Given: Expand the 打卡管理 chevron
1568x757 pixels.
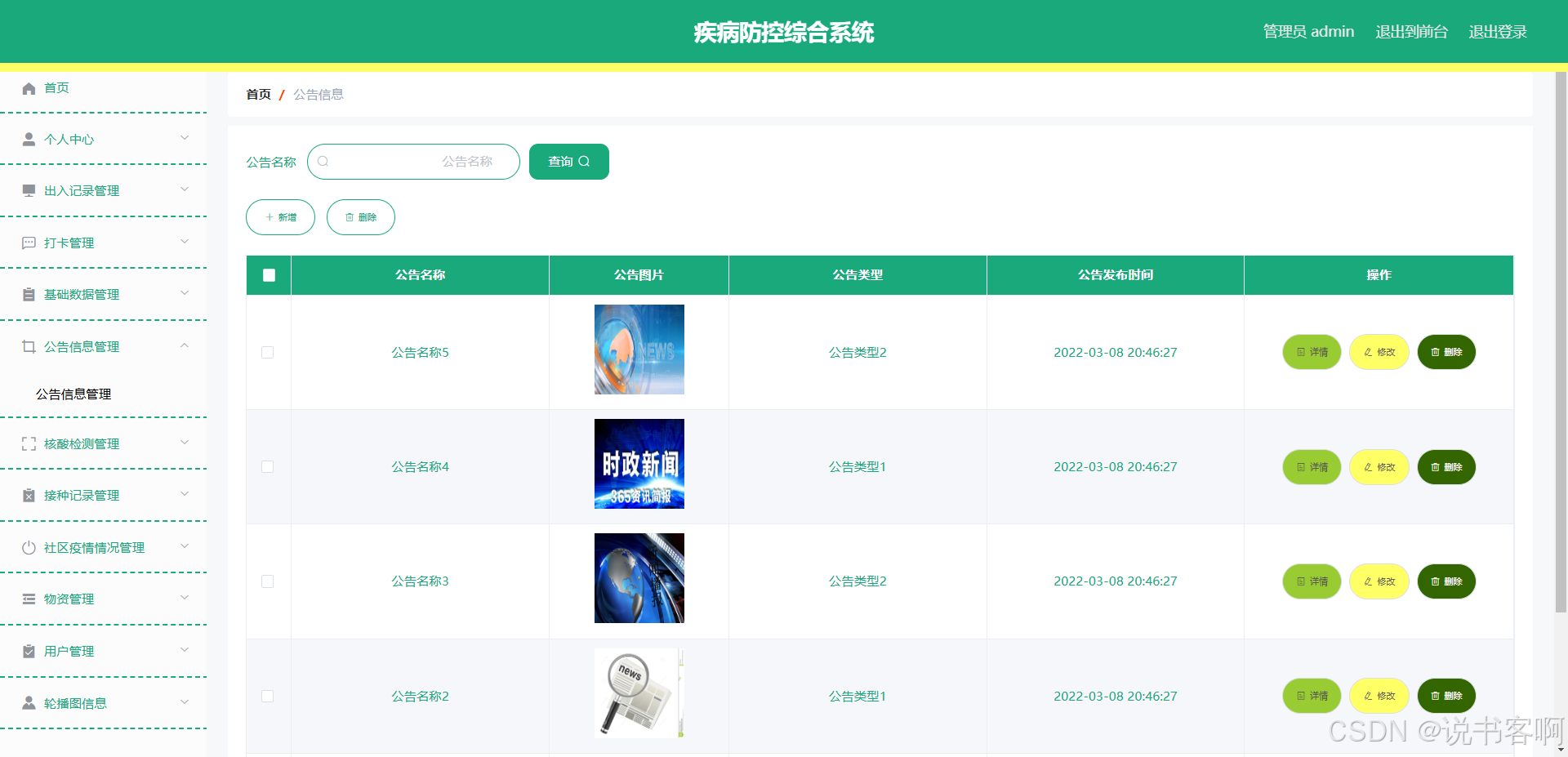Looking at the screenshot, I should click(185, 242).
